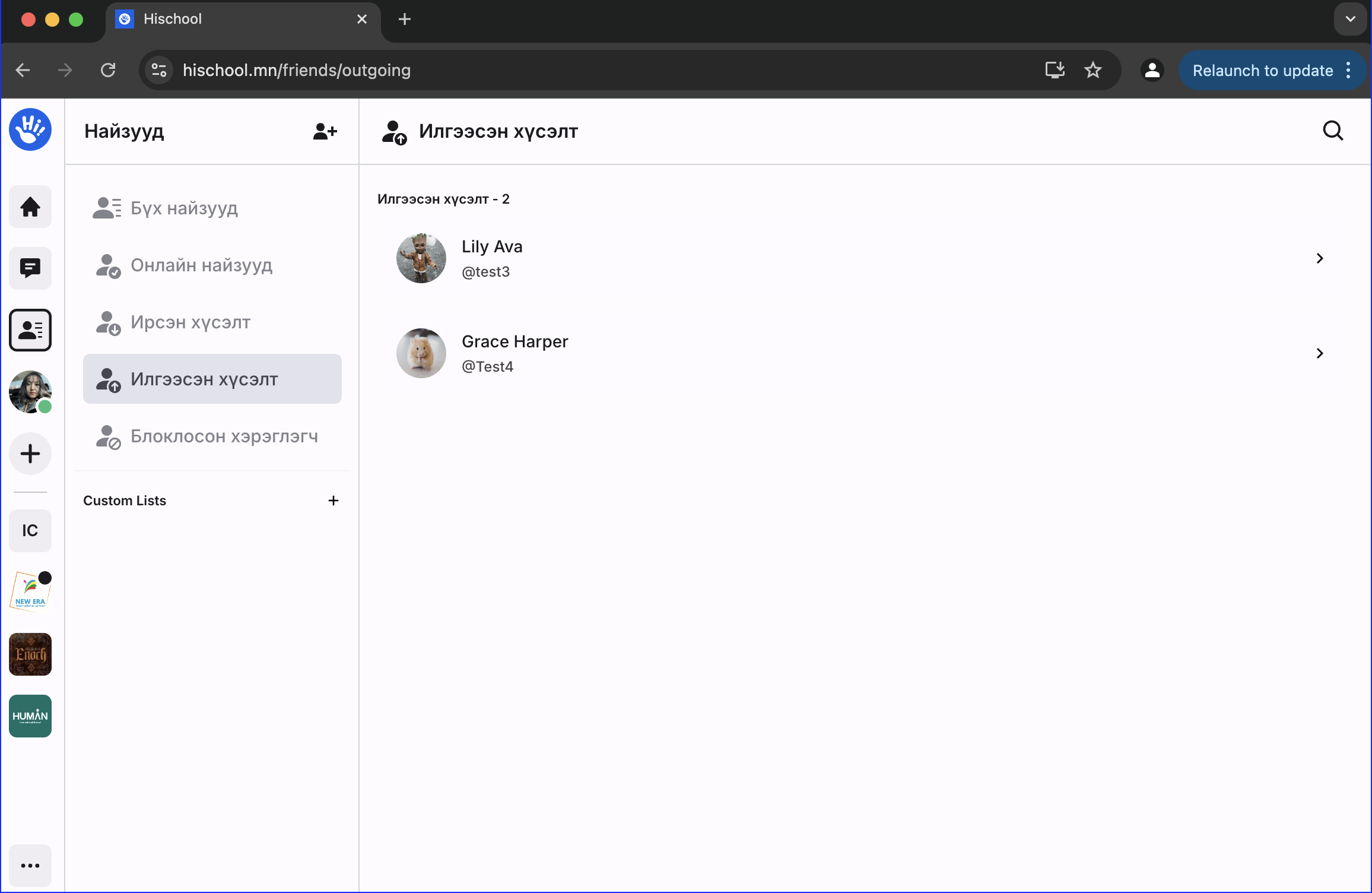Viewport: 1372px width, 893px height.
Task: Open the three-dots more menu icon
Action: [30, 866]
